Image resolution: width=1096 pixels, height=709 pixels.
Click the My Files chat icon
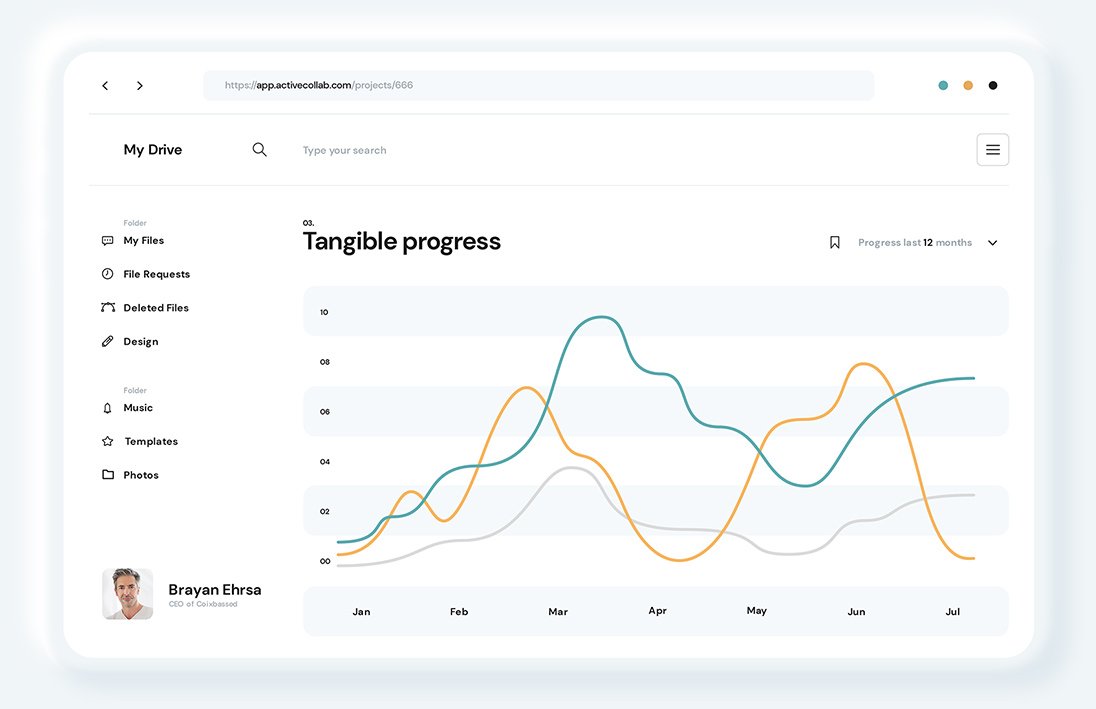(108, 241)
